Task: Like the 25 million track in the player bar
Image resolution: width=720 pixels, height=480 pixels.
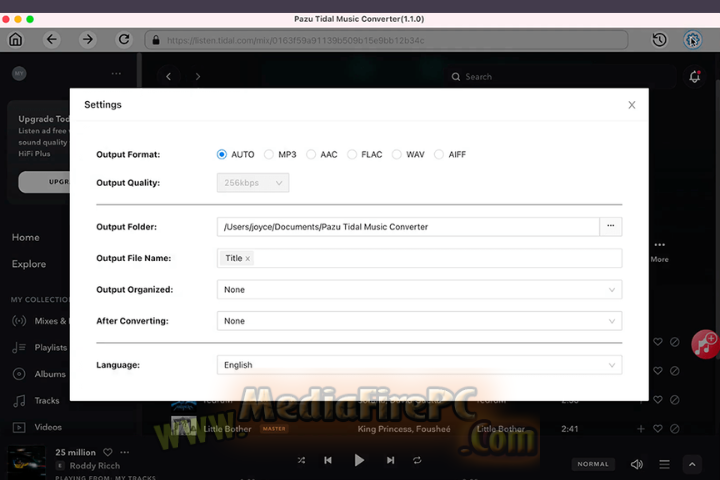Action: pyautogui.click(x=108, y=452)
